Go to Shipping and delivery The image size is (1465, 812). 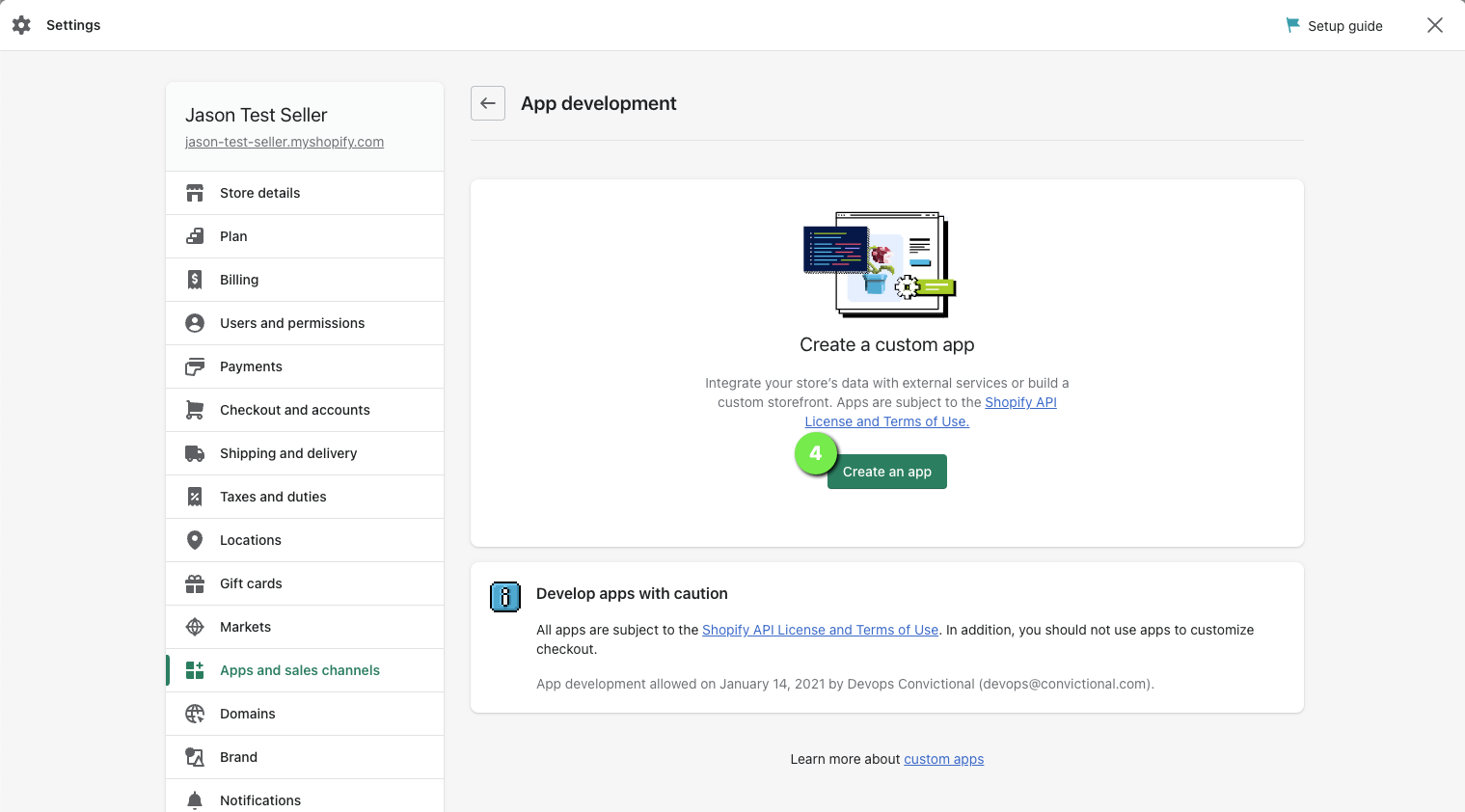(x=305, y=453)
